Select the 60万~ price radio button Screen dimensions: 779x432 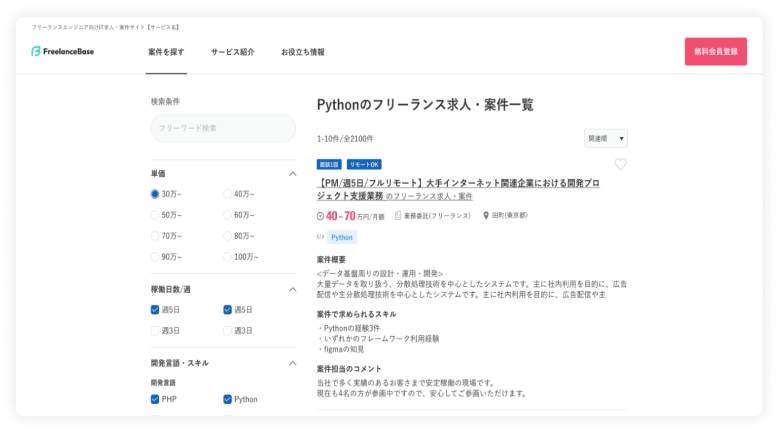227,215
